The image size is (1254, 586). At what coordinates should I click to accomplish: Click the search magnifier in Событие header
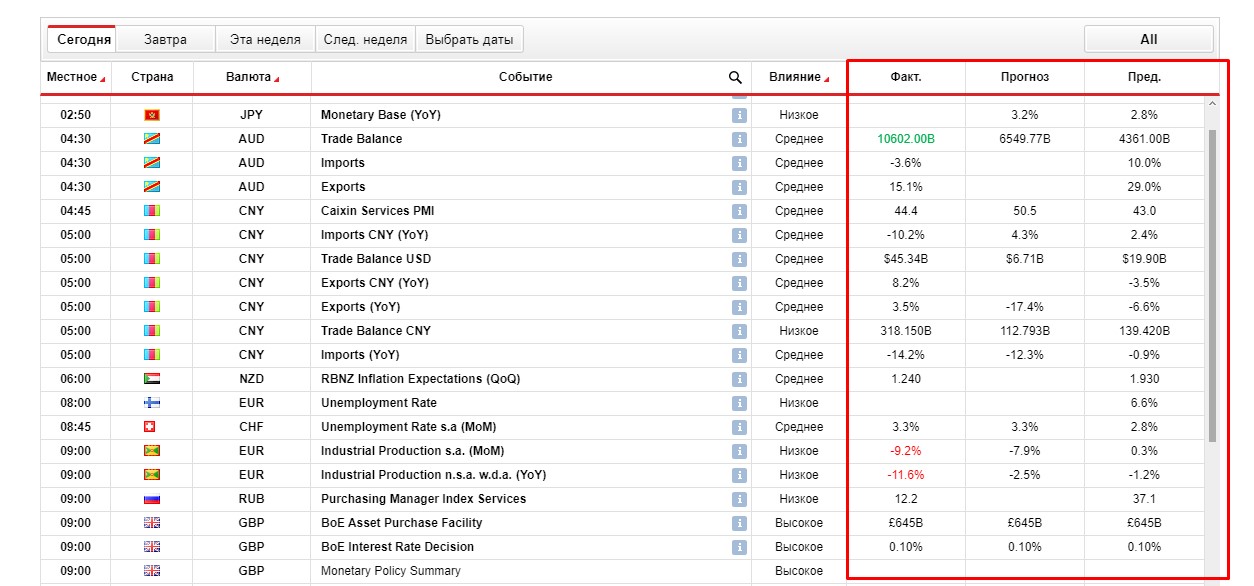pos(735,77)
